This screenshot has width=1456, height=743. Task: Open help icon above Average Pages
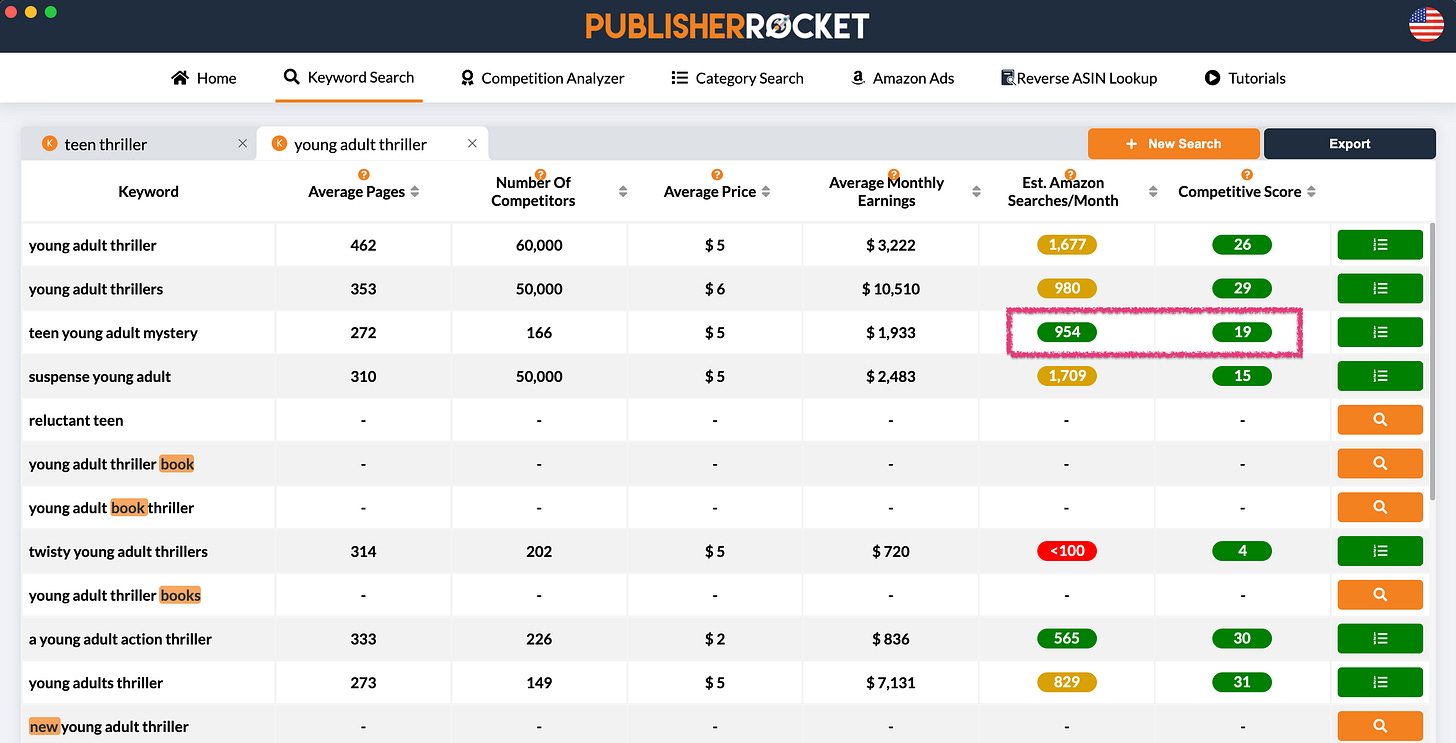click(x=364, y=175)
